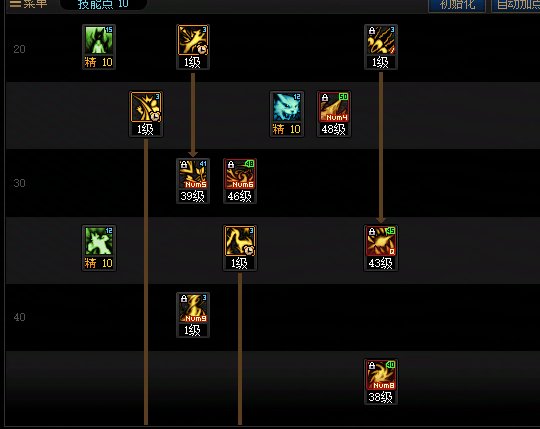Image resolution: width=540 pixels, height=429 pixels.
Task: Select the Num6 skill at level 46
Action: (x=240, y=174)
